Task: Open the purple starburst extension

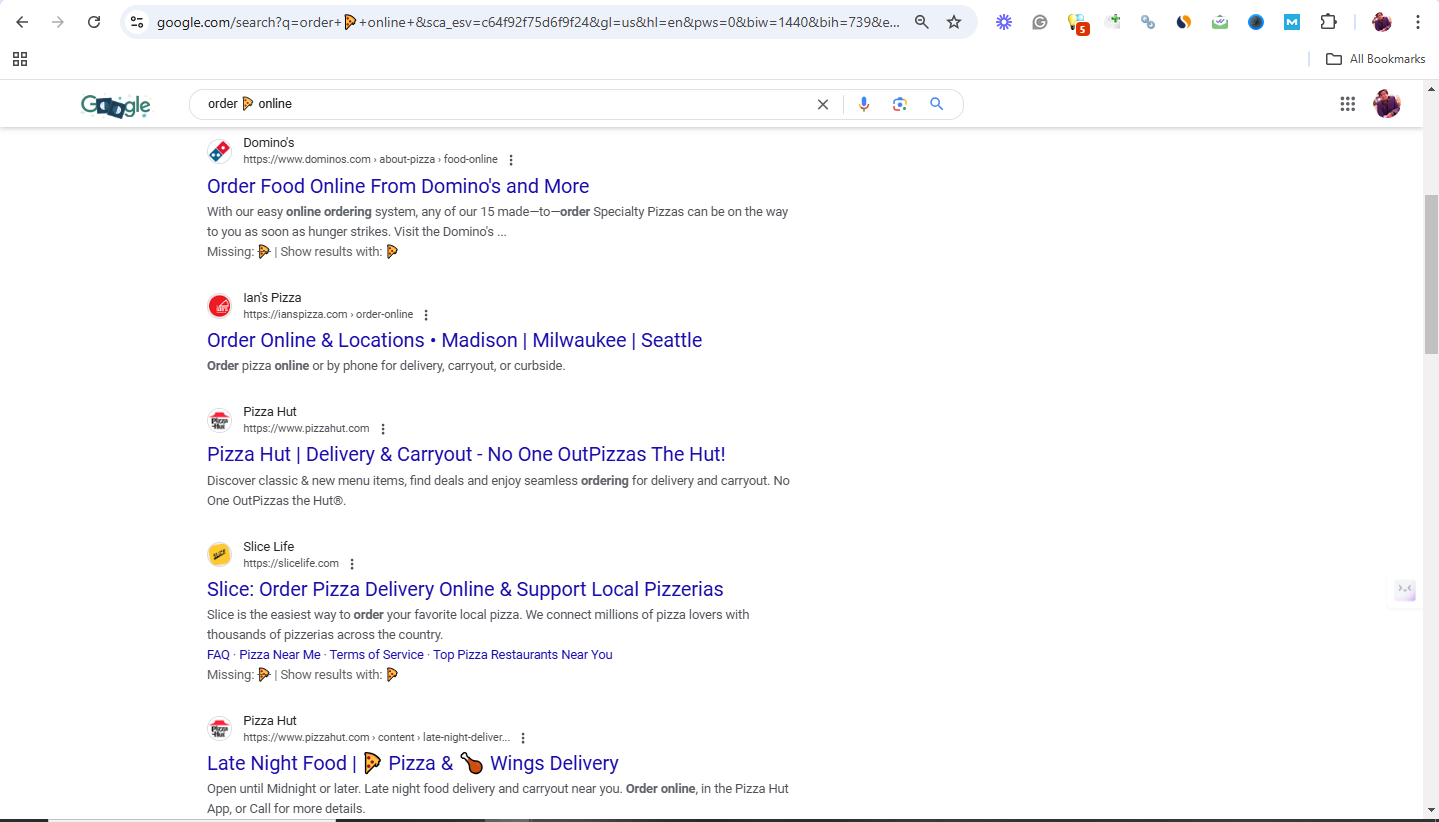Action: 1004,22
